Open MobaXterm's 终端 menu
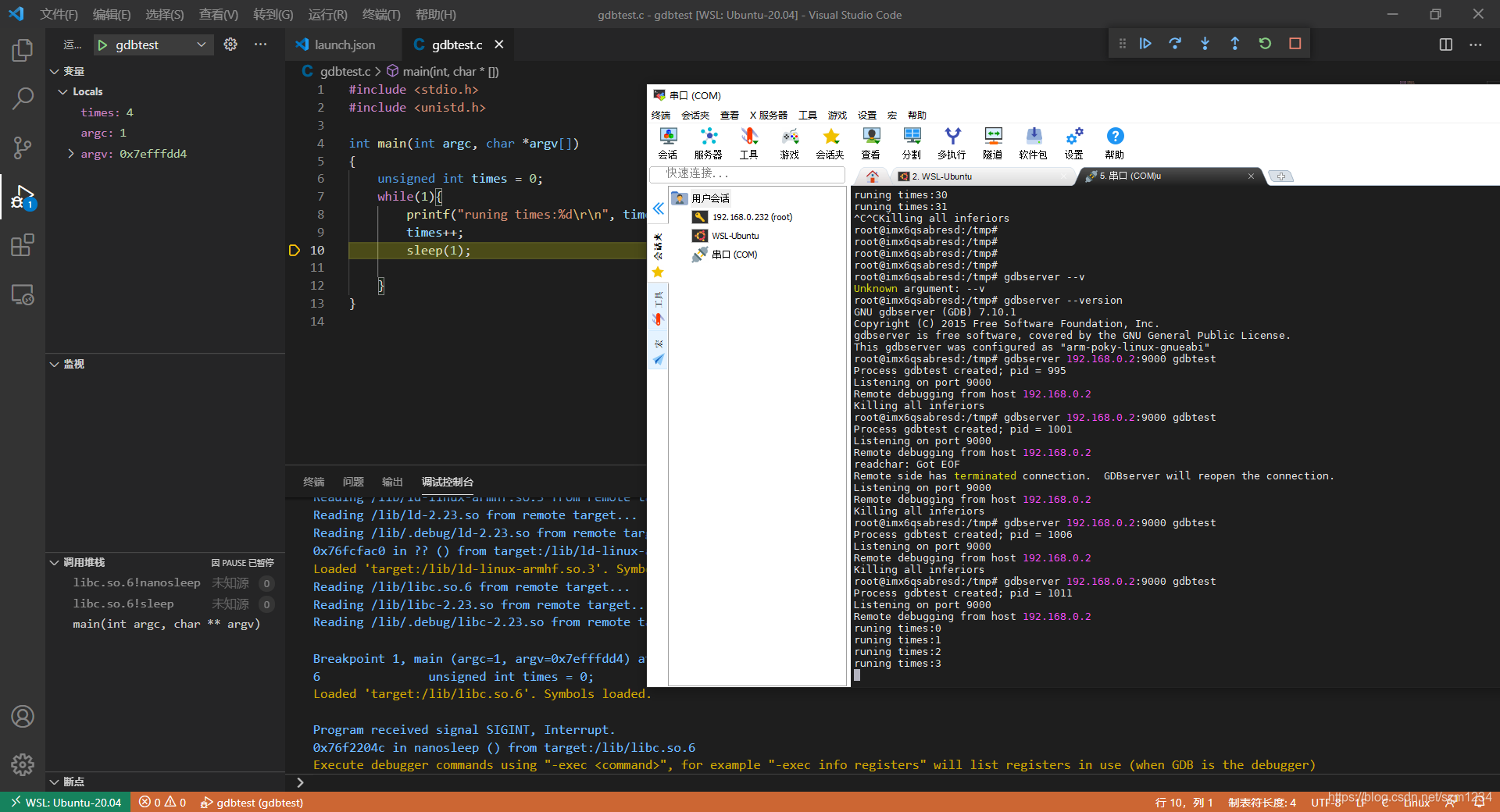The width and height of the screenshot is (1500, 812). tap(660, 115)
